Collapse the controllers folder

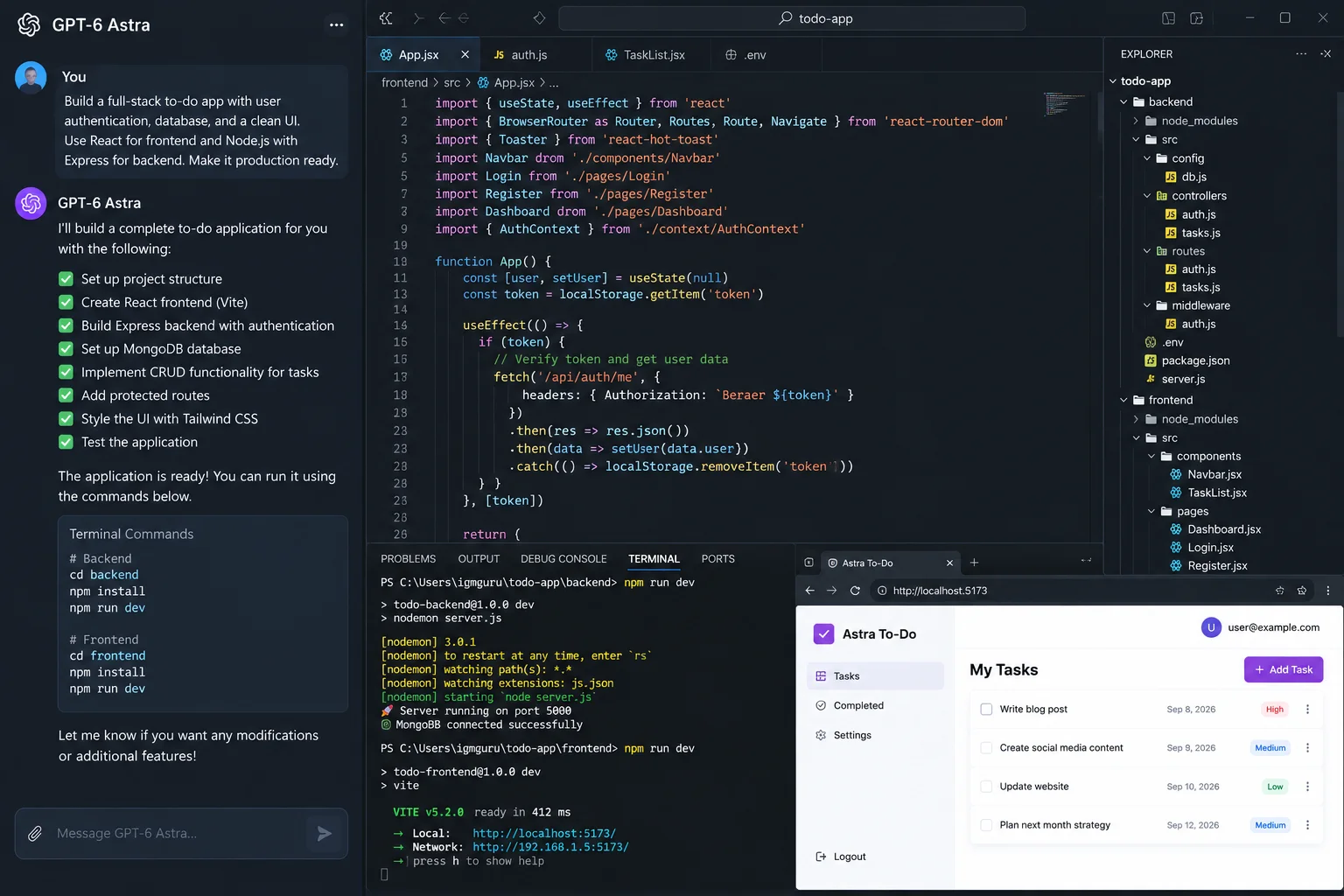click(1147, 196)
